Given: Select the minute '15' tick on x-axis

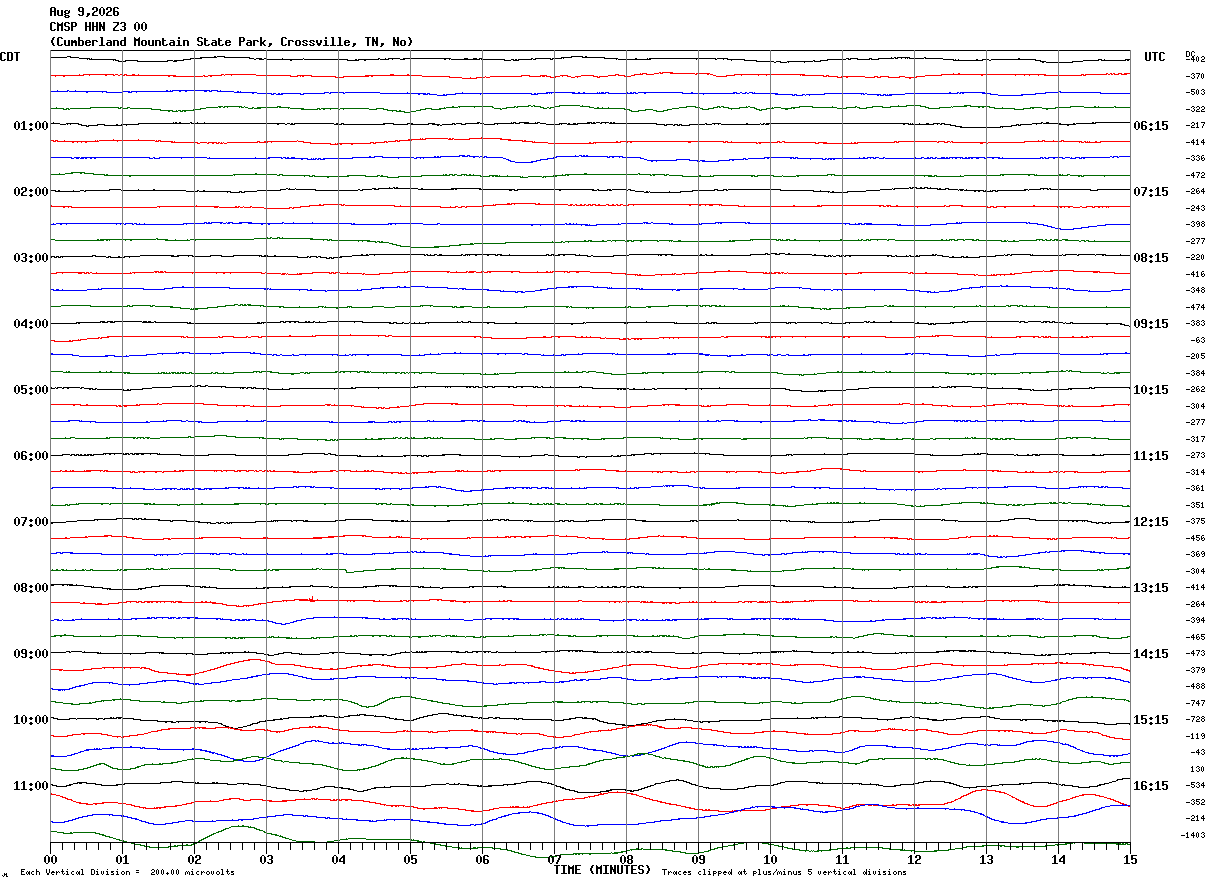Looking at the screenshot, I should click(x=1130, y=859).
